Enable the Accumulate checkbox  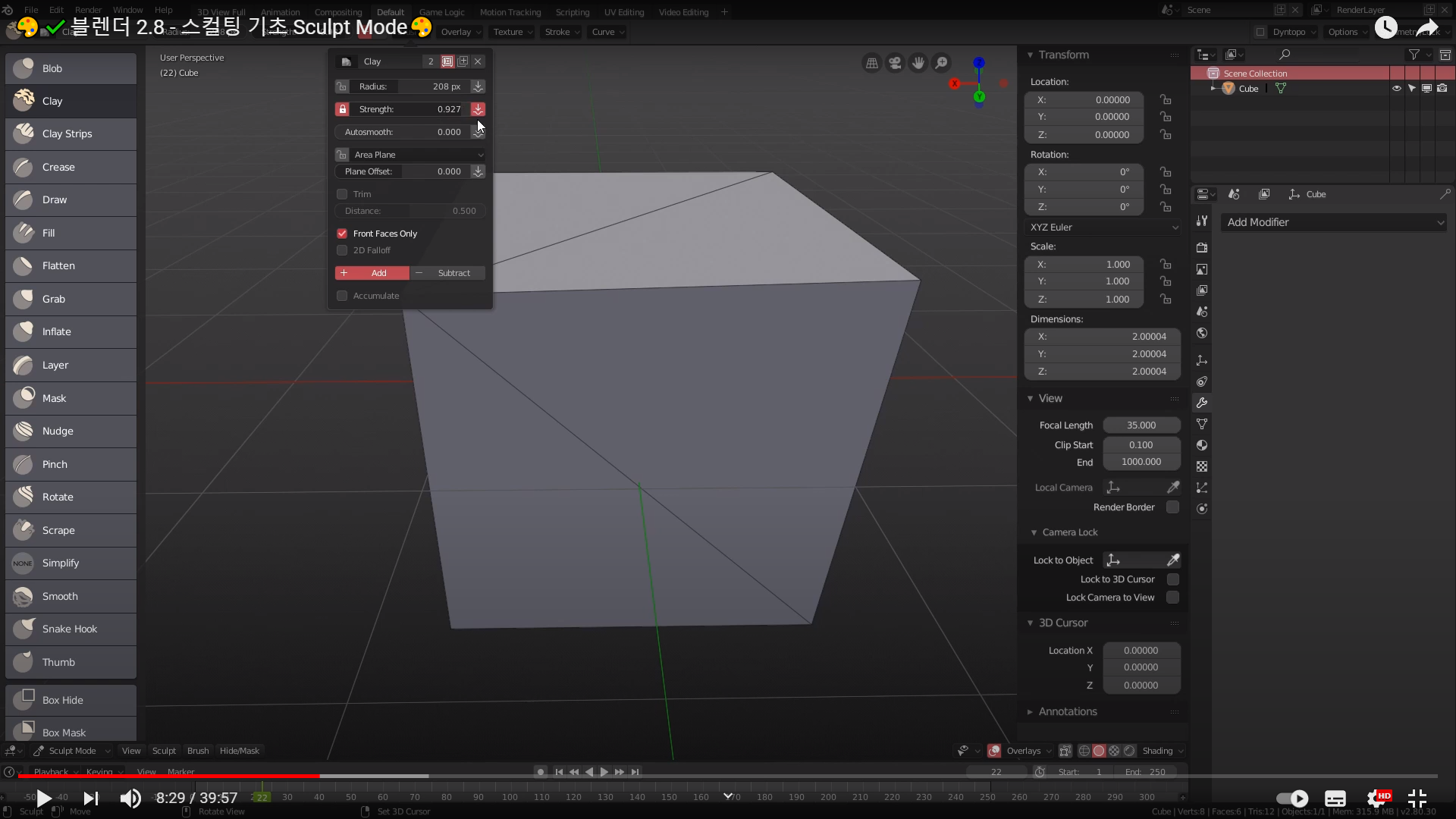[x=342, y=296]
